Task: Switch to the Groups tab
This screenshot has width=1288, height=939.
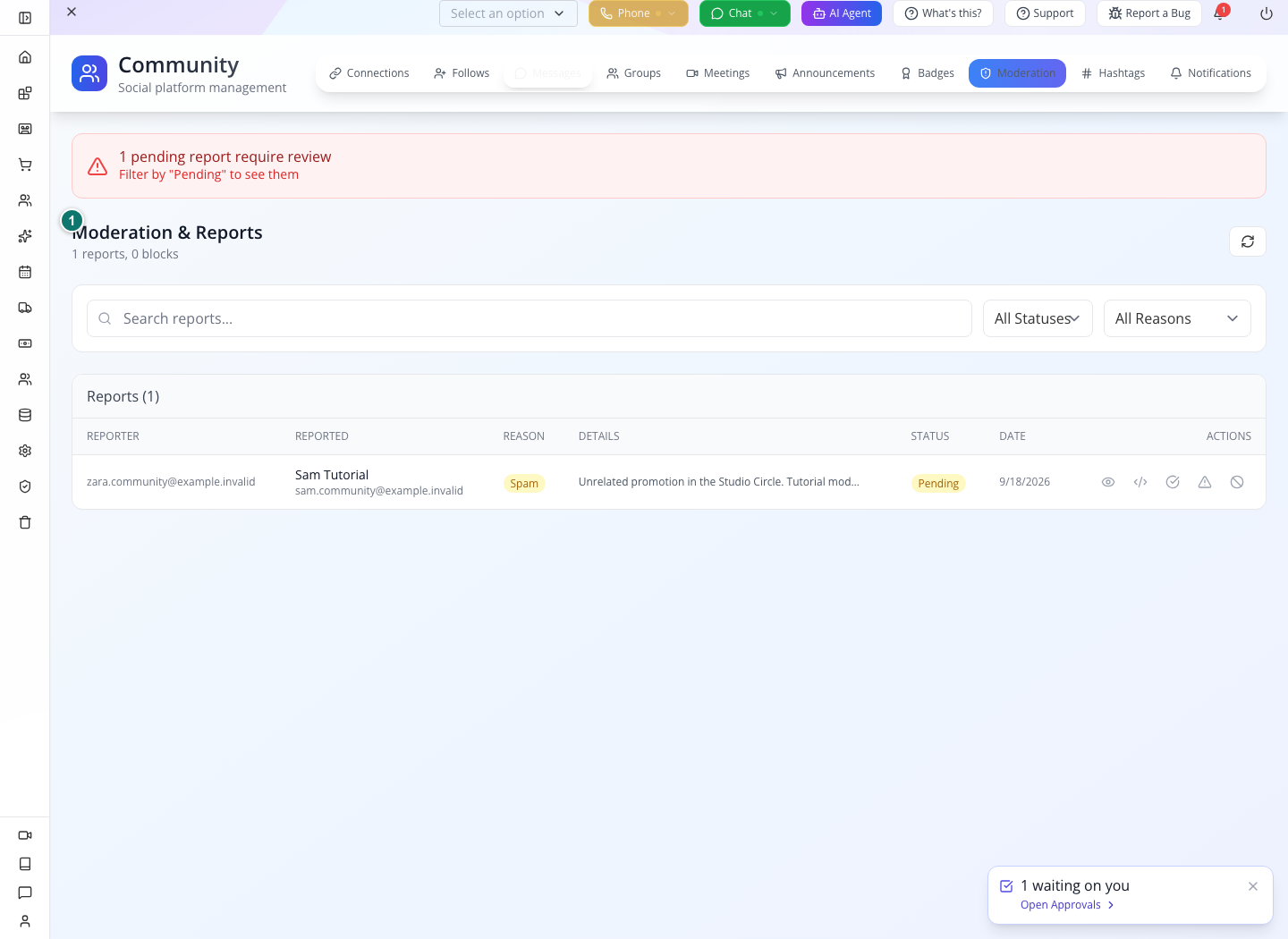Action: (633, 73)
